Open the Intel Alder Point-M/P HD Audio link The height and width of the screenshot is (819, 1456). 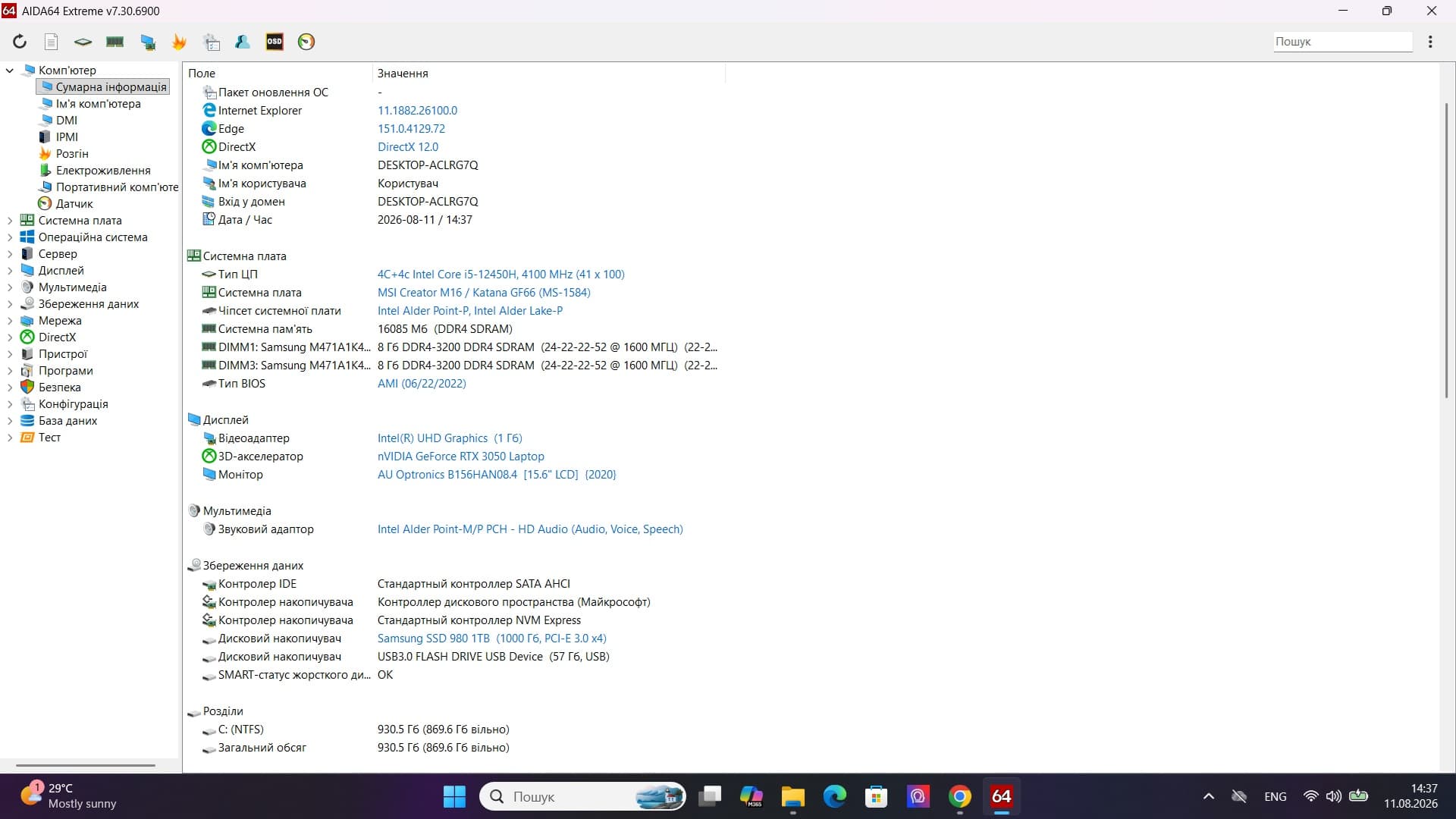coord(530,529)
